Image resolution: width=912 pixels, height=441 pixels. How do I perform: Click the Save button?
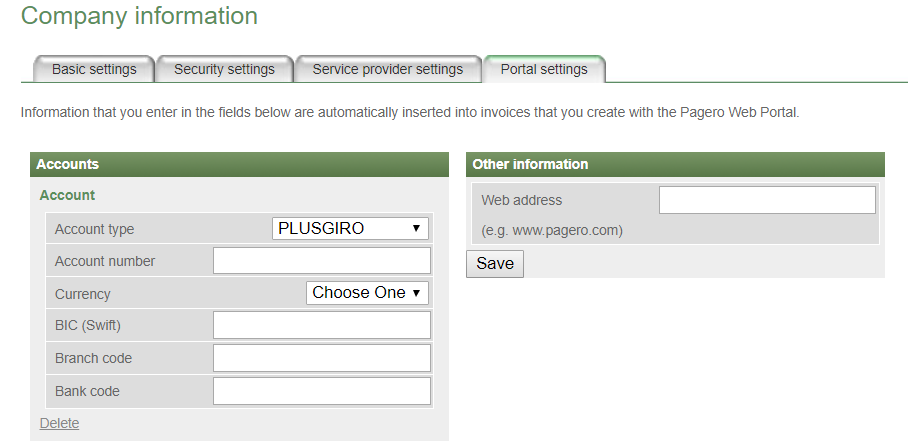coord(495,264)
